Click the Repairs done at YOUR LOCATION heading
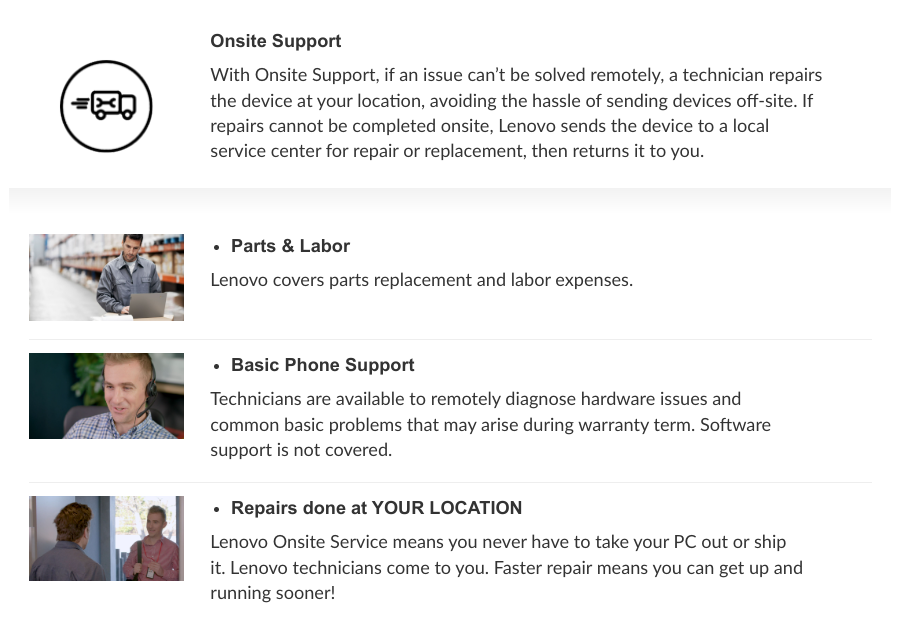 point(376,508)
